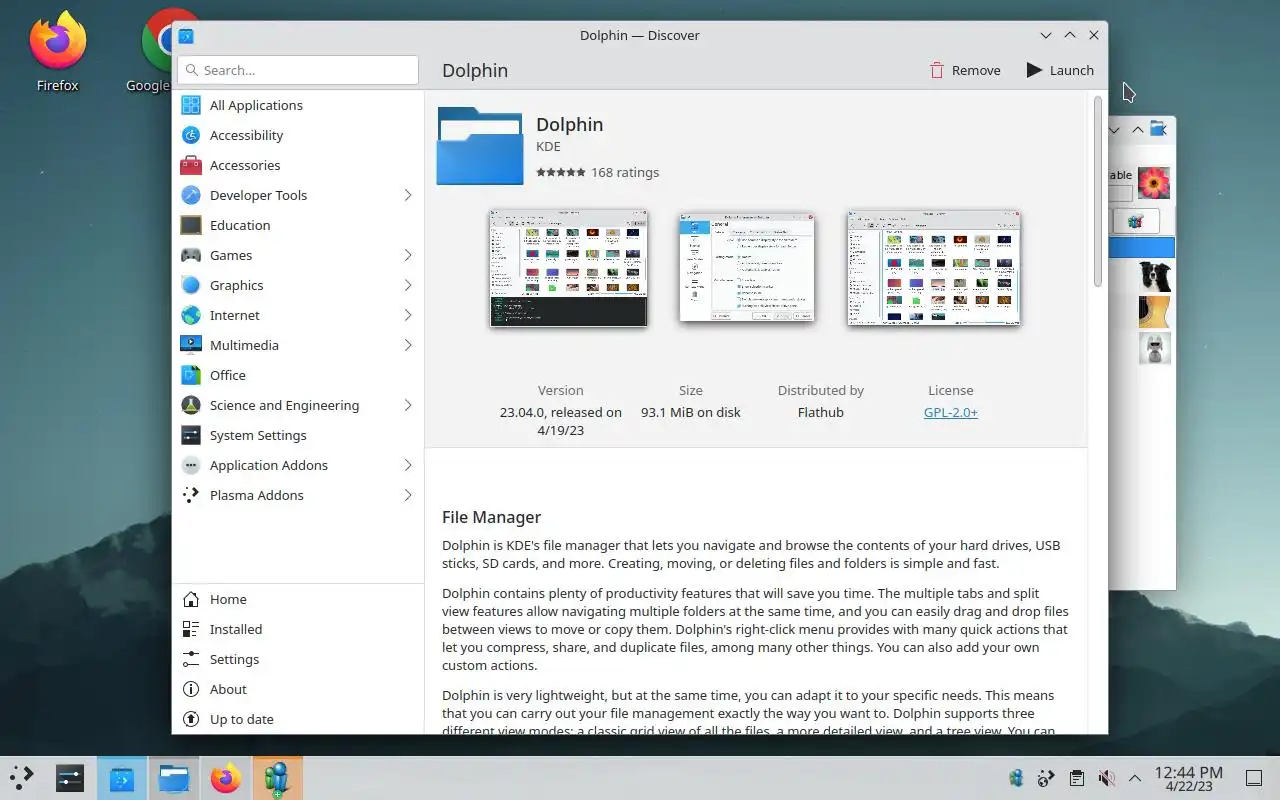The image size is (1280, 800).
Task: Expand Science and Engineering subcategories arrow
Action: coord(408,405)
